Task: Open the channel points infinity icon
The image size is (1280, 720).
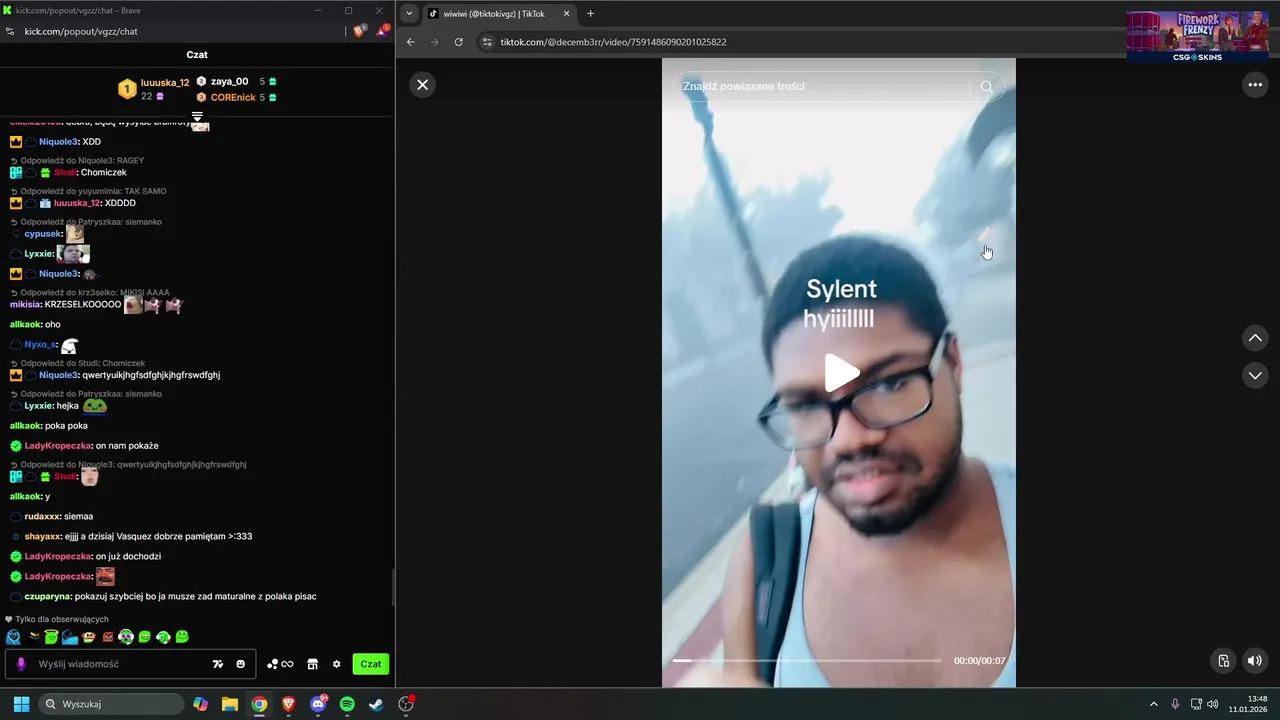Action: coord(280,664)
